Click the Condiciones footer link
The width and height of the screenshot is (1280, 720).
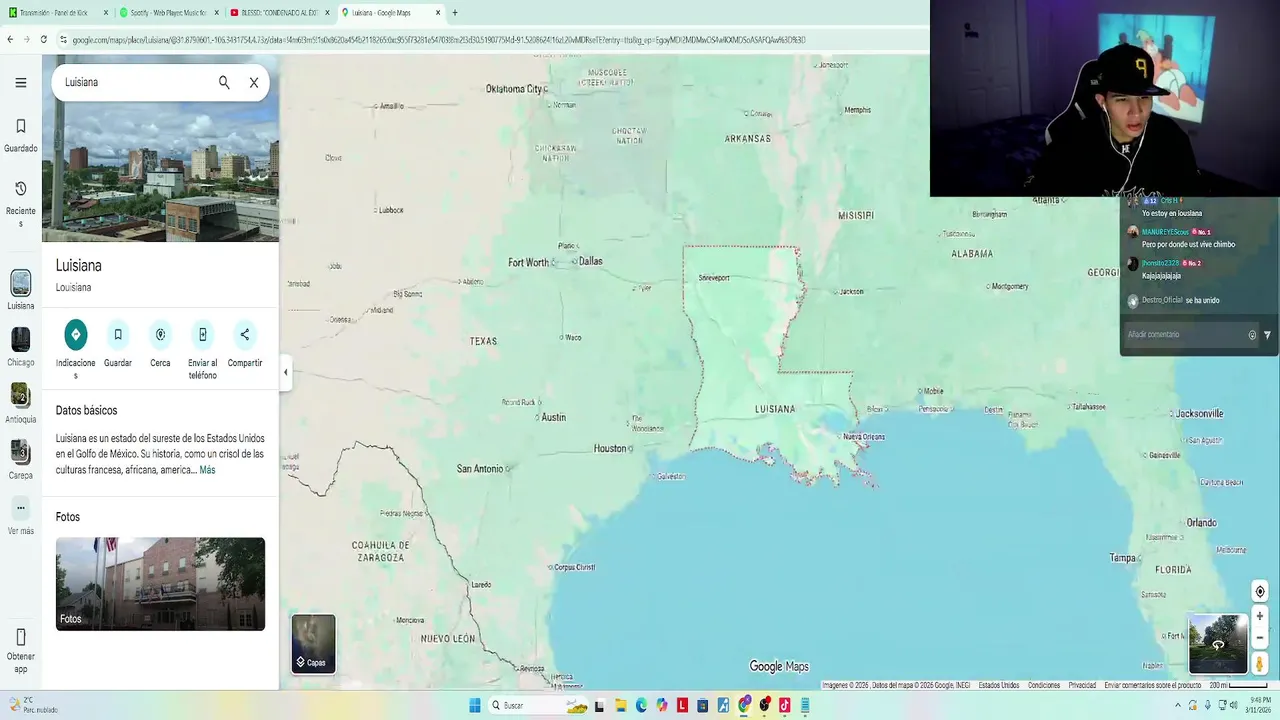1044,685
